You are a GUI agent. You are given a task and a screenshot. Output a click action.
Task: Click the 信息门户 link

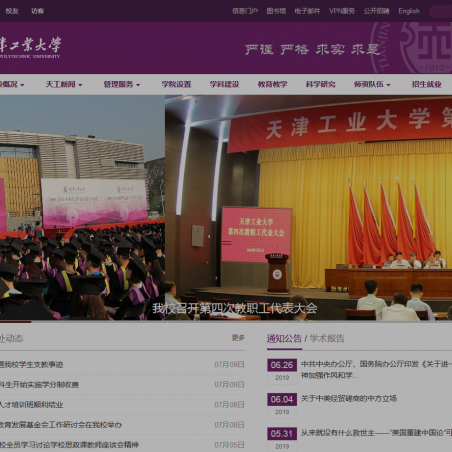coord(245,11)
